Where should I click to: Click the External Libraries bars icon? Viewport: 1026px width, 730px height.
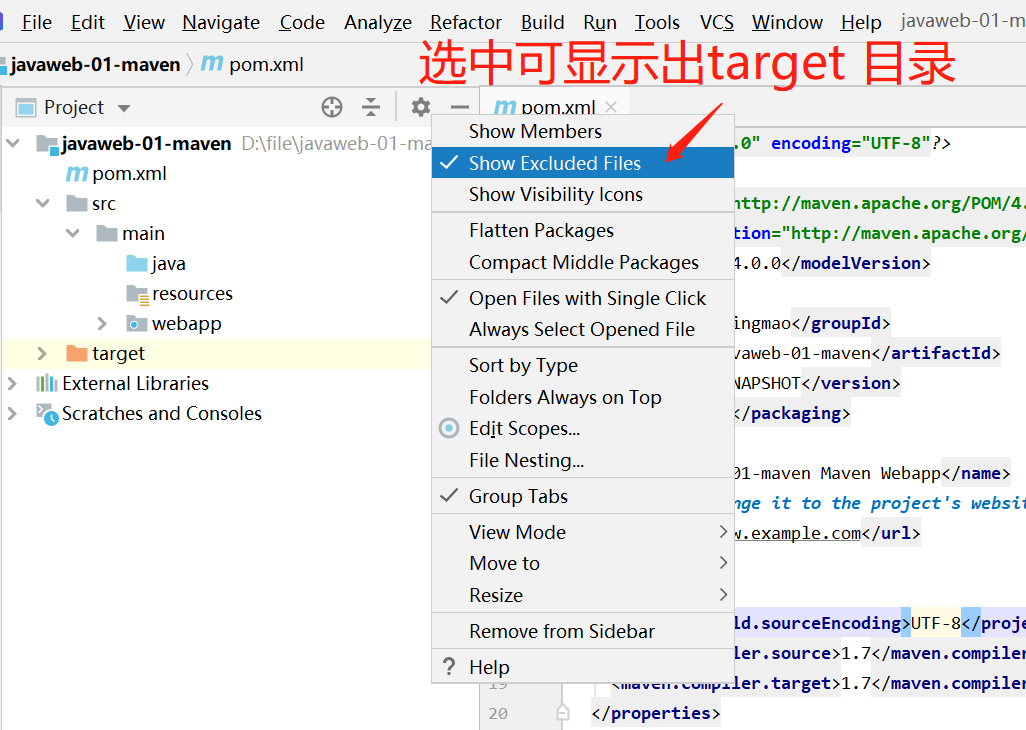46,383
